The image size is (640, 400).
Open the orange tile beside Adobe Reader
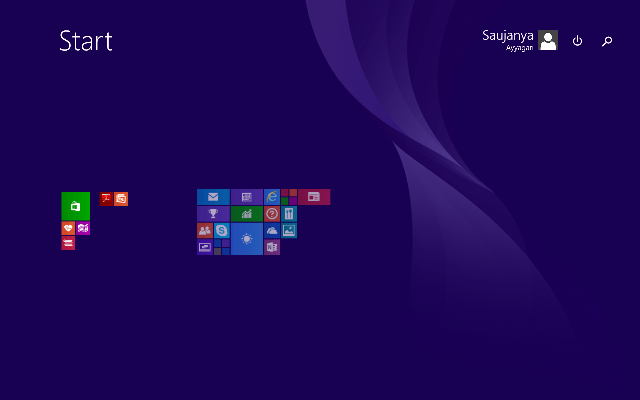pyautogui.click(x=121, y=199)
